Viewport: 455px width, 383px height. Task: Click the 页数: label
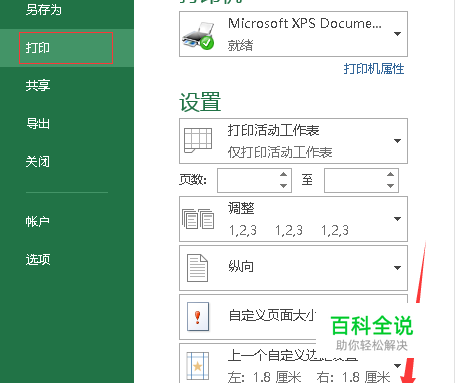point(193,180)
